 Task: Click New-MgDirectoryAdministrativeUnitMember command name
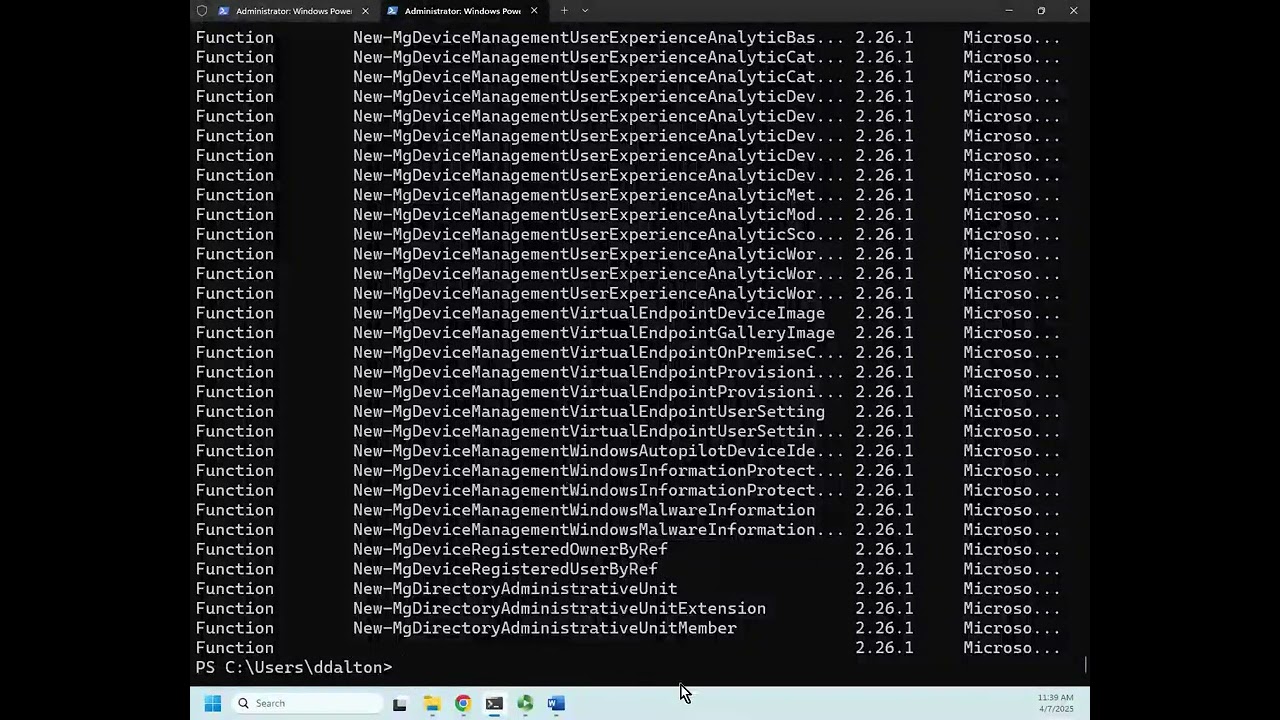tap(545, 628)
